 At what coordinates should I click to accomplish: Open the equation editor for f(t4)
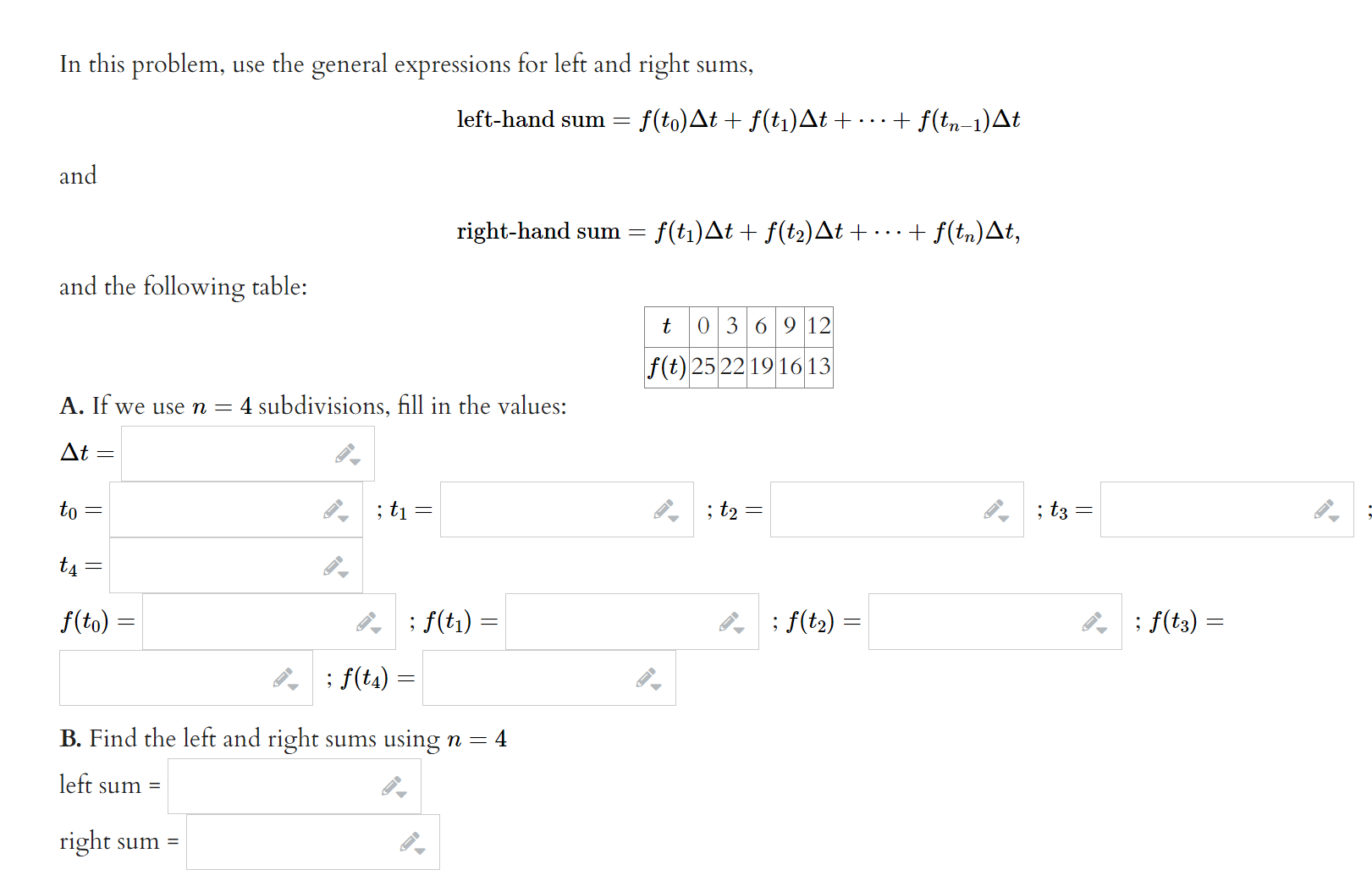(x=646, y=678)
